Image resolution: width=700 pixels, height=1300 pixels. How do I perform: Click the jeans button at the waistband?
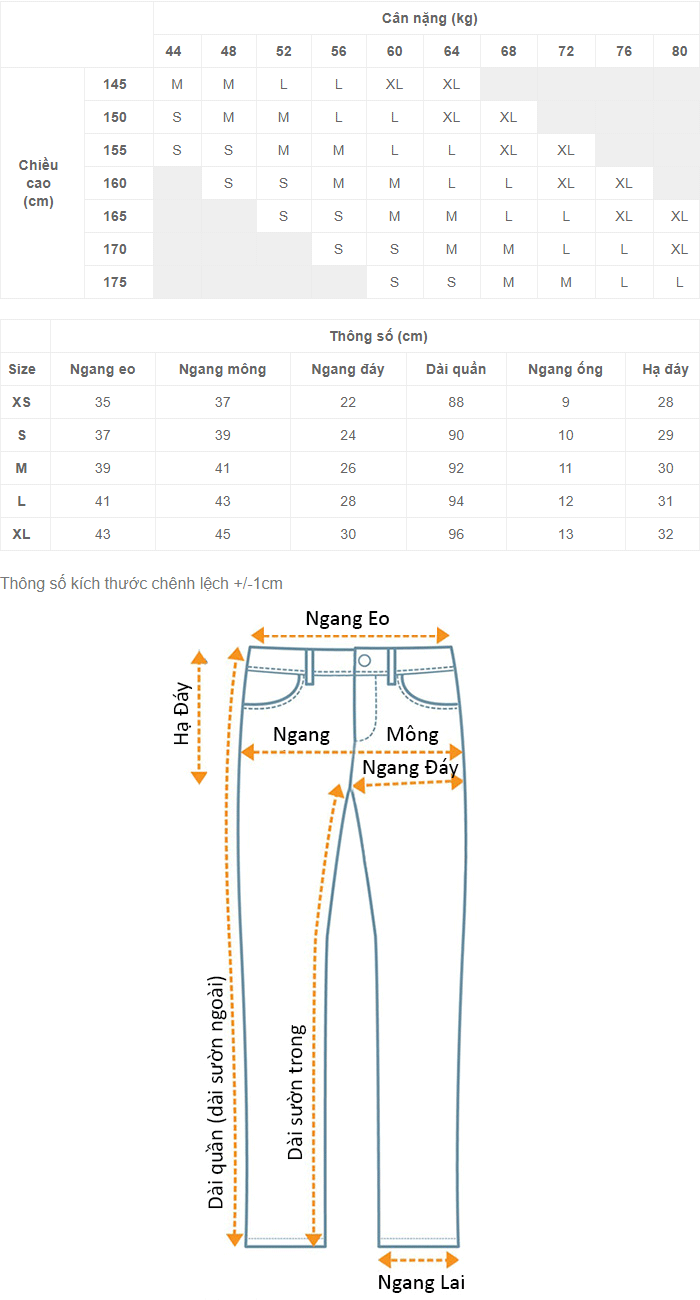pos(364,661)
